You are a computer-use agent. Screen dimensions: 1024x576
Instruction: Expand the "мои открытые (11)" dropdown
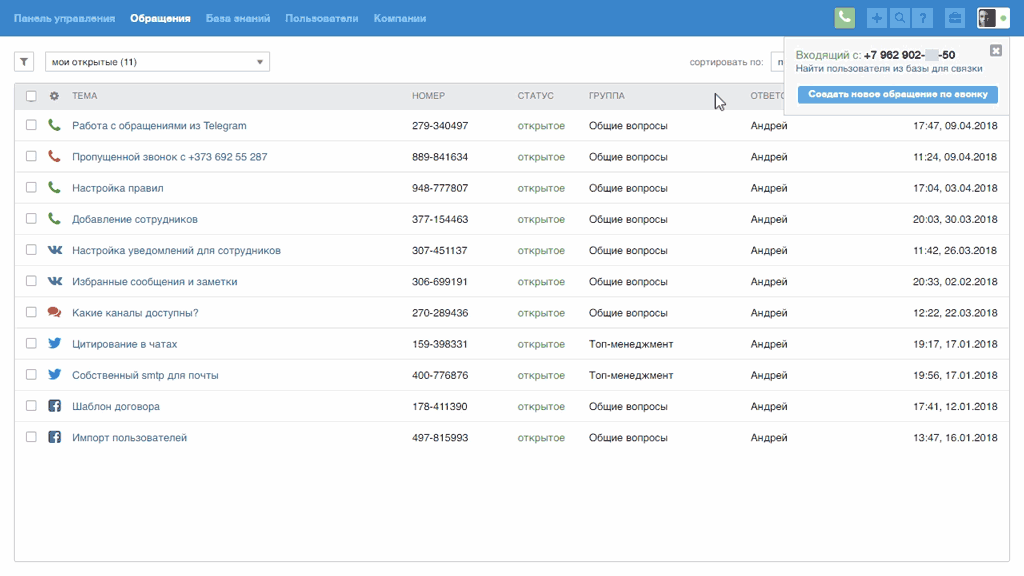(x=157, y=62)
